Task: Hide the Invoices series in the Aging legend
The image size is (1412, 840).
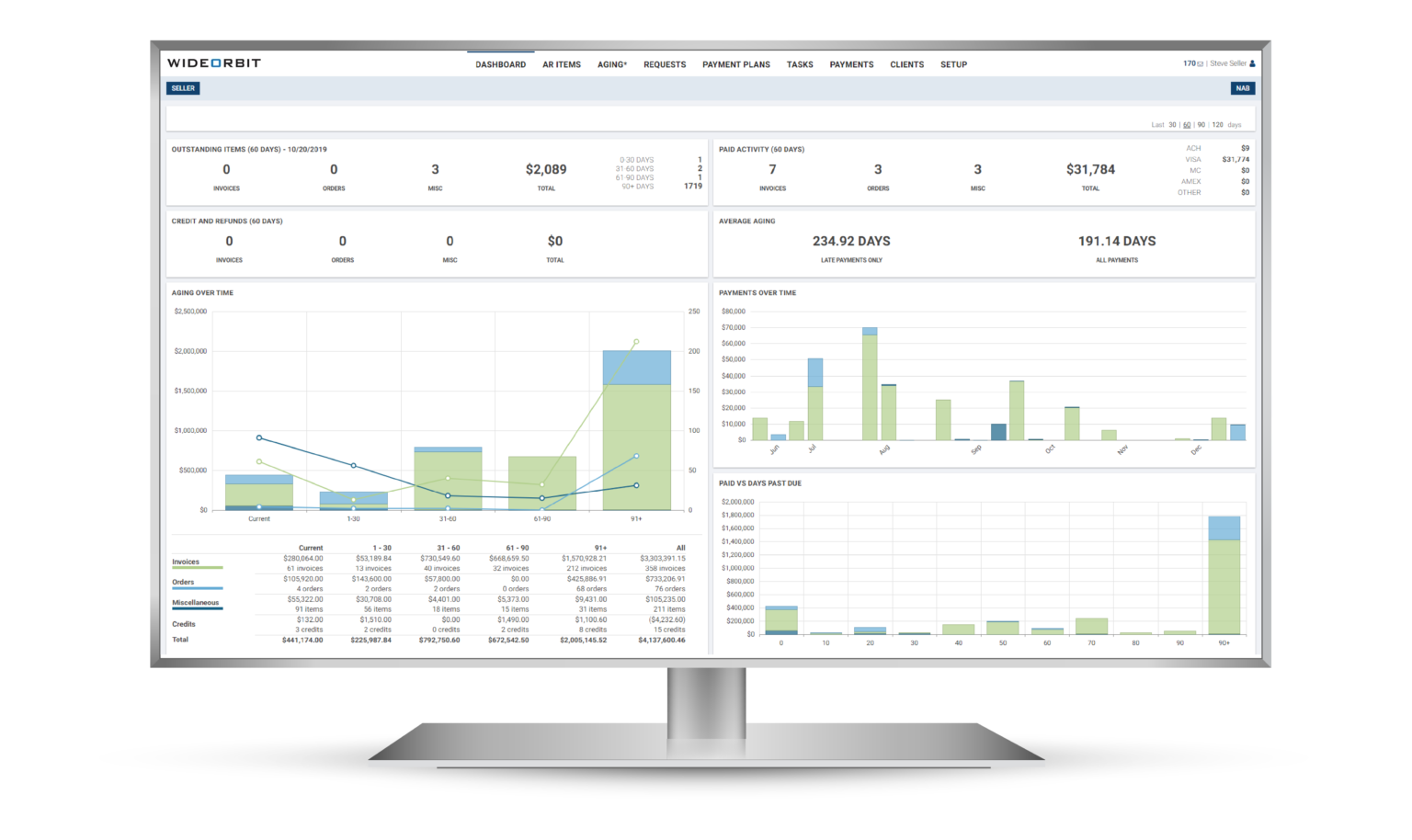Action: [x=184, y=562]
